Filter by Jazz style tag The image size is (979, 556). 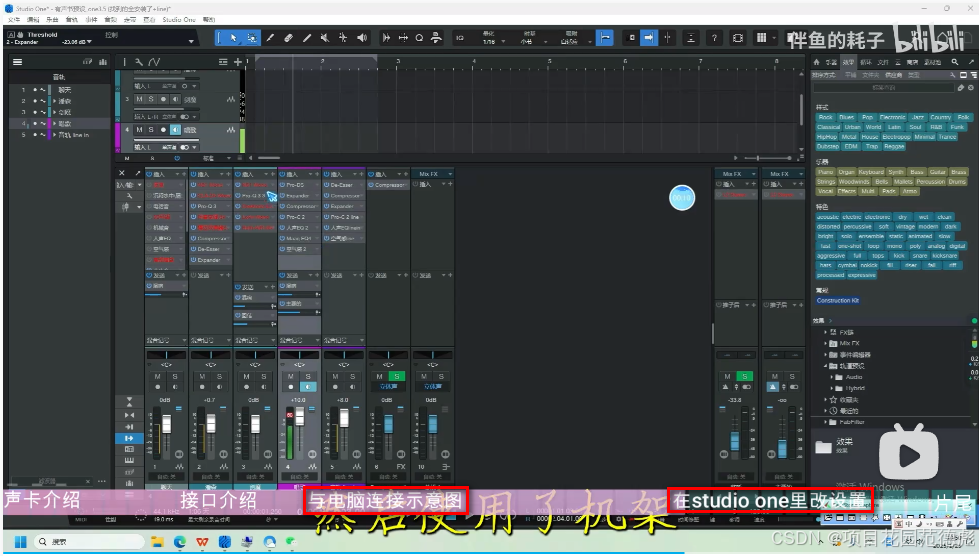point(917,117)
